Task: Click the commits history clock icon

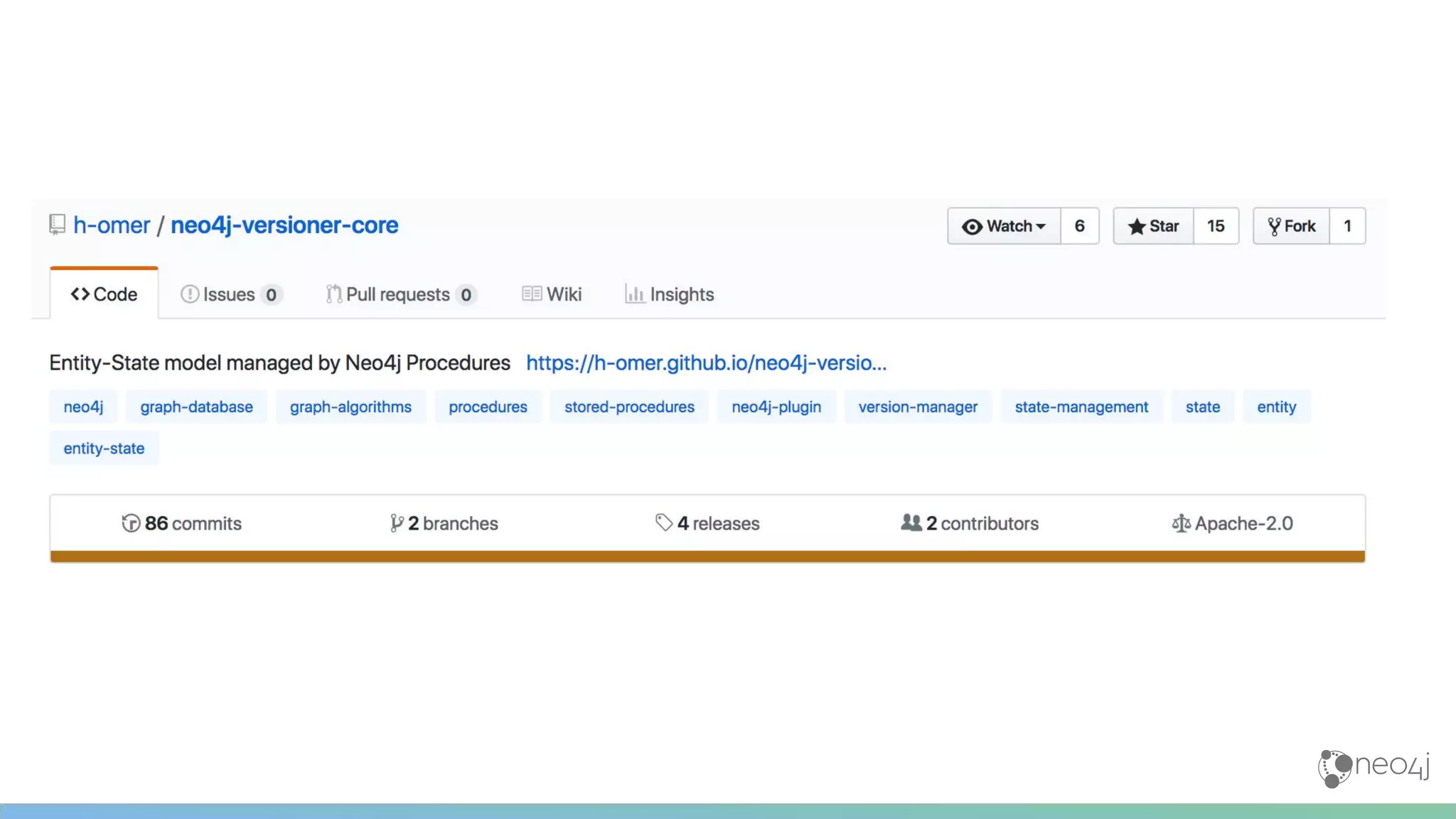Action: pyautogui.click(x=131, y=523)
